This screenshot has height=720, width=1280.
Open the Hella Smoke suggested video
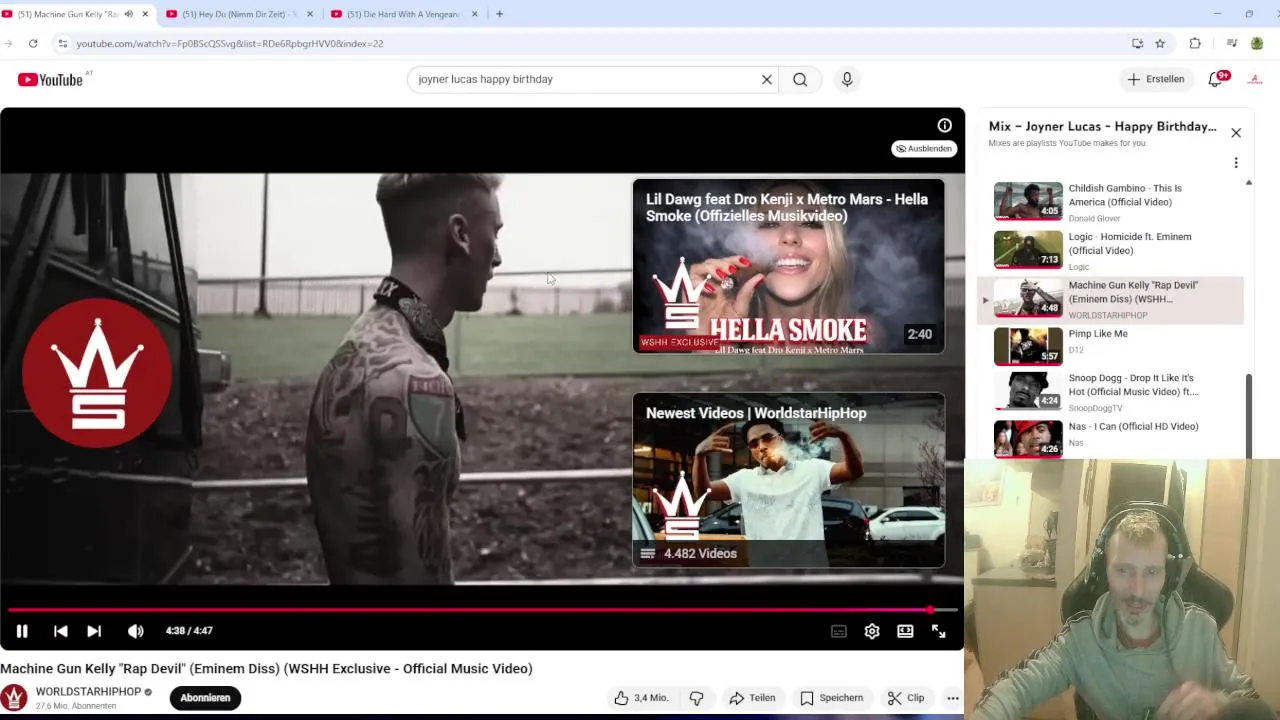click(788, 266)
